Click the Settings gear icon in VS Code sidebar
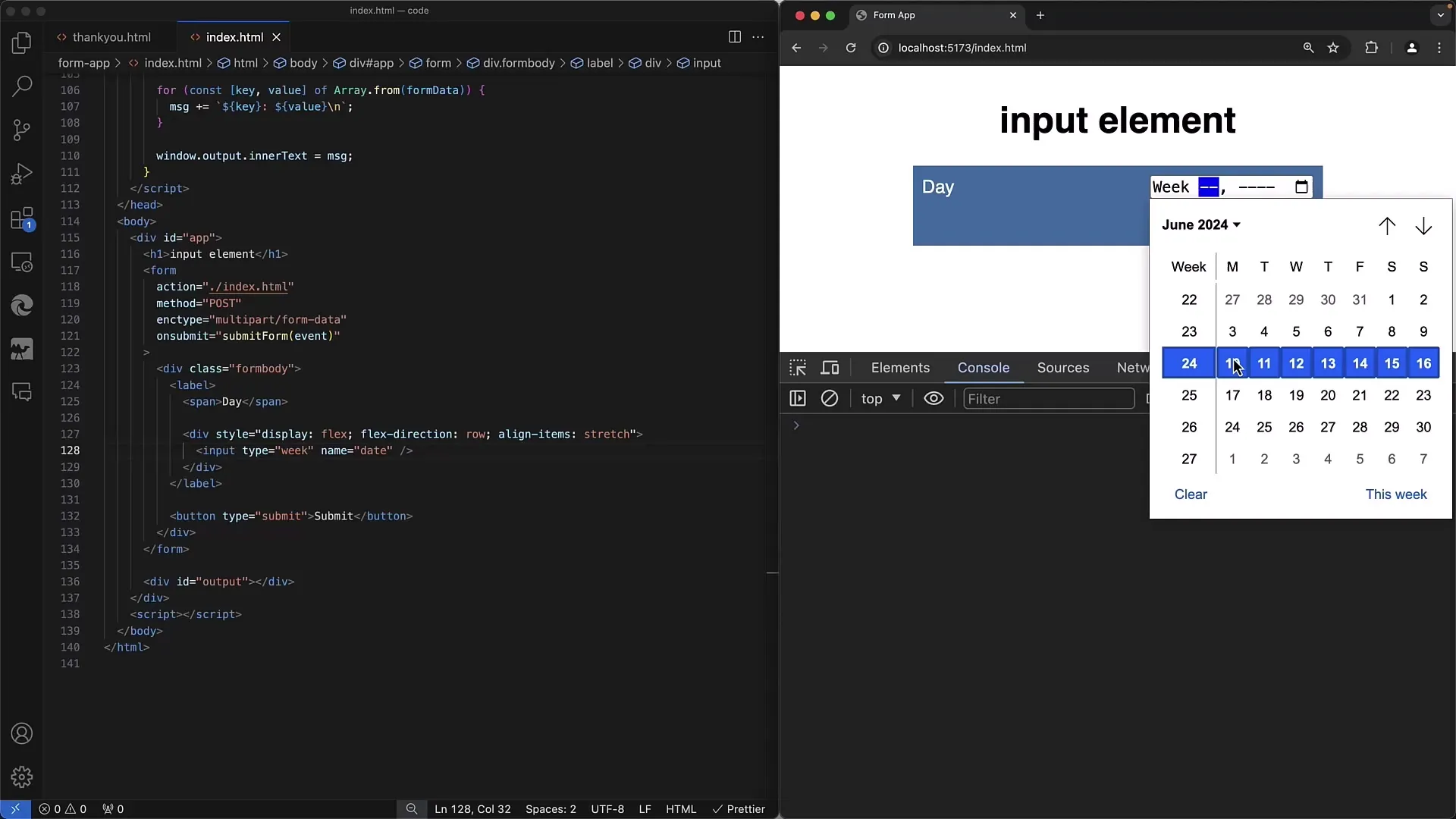 22,777
